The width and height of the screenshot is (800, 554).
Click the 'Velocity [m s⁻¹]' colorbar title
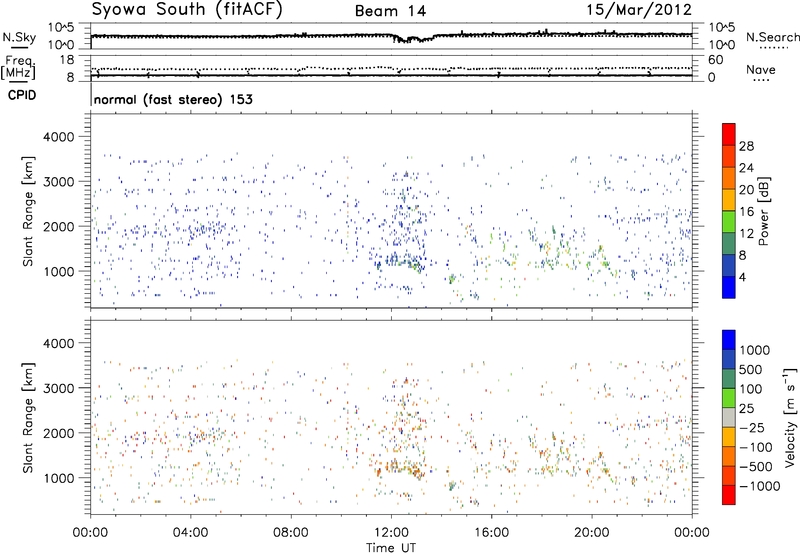(790, 417)
